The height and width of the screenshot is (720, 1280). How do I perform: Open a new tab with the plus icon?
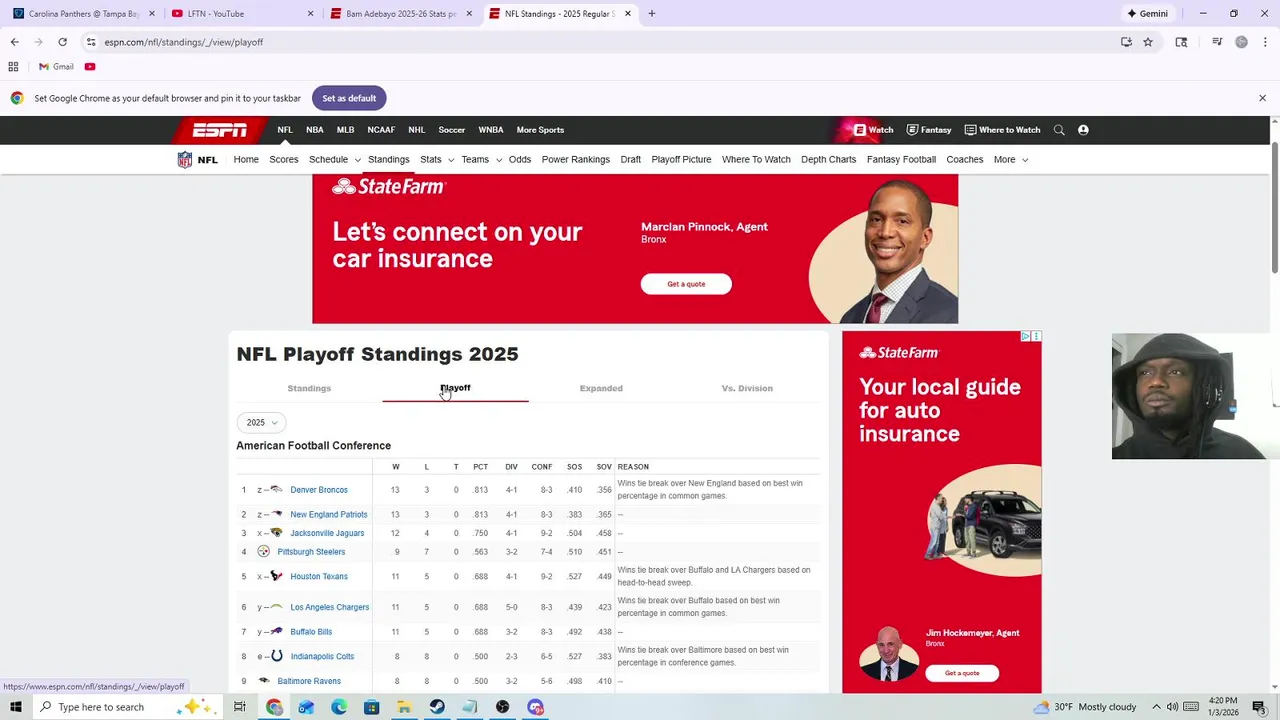[x=652, y=14]
